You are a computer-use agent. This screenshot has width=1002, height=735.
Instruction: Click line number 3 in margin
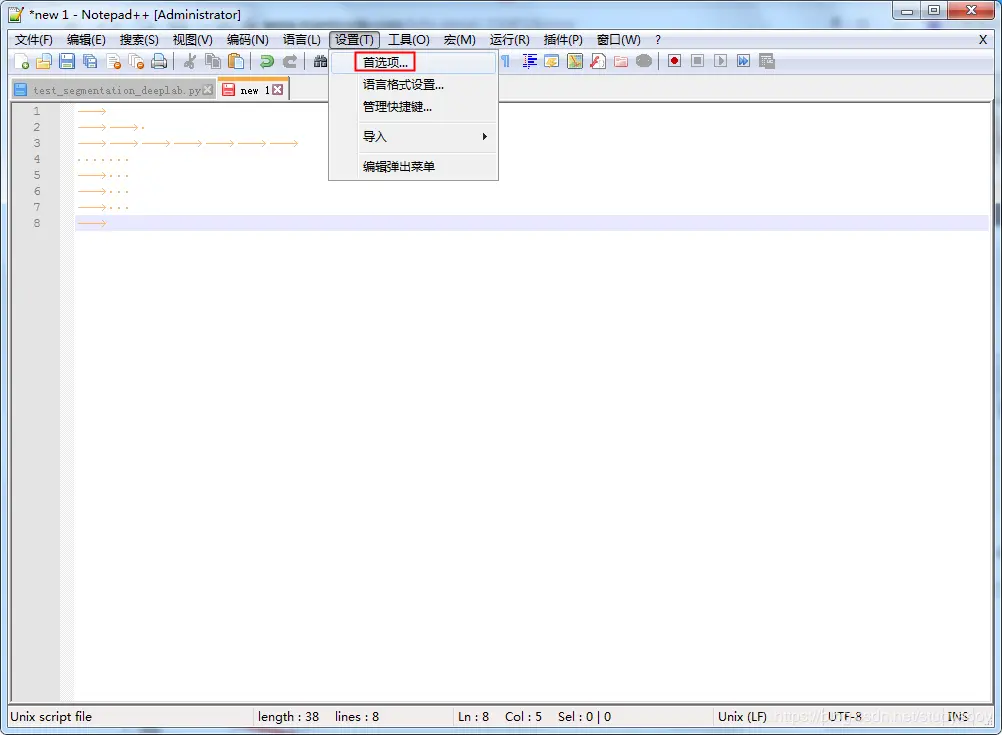37,143
